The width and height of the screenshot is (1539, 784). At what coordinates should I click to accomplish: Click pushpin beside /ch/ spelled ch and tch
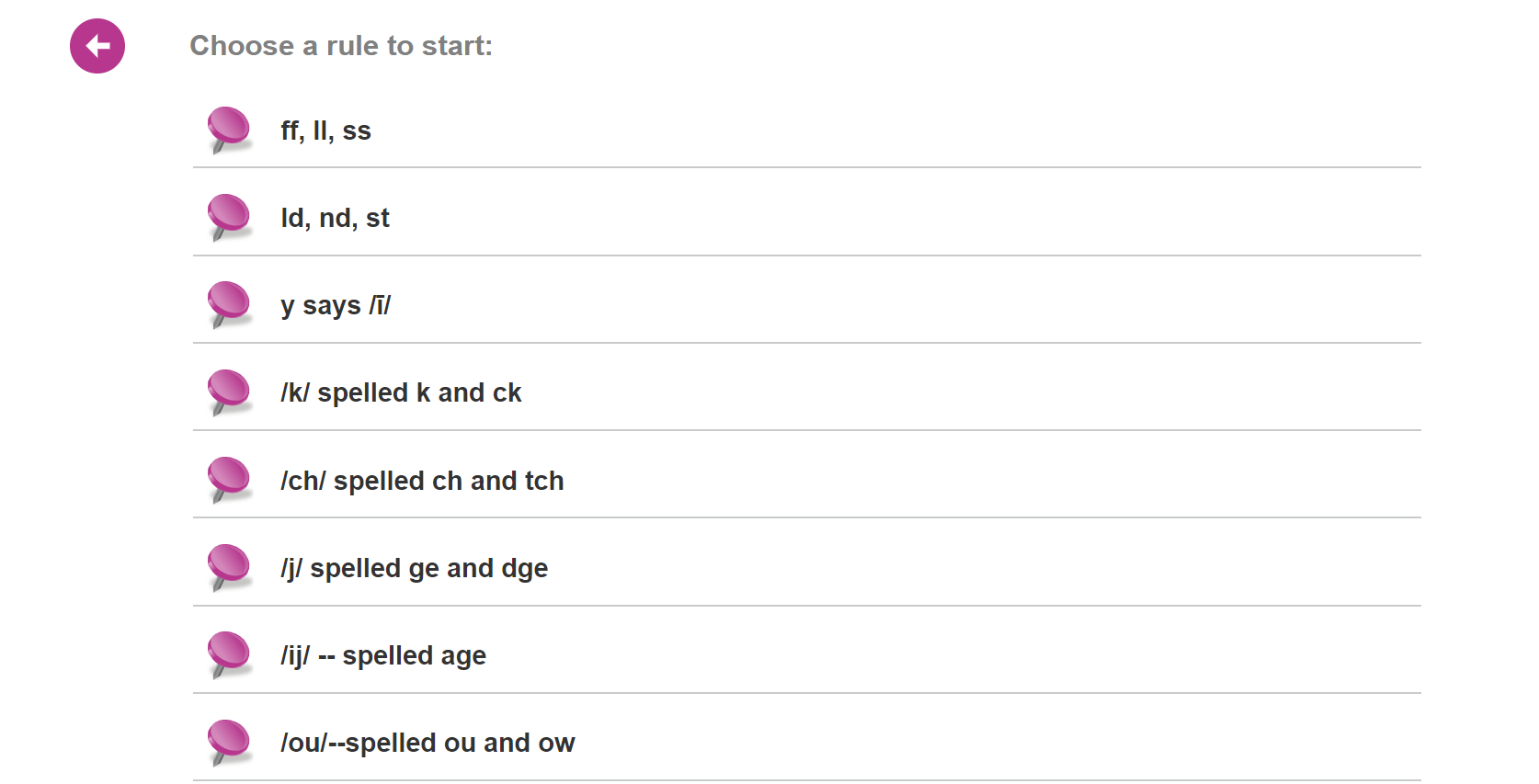coord(229,479)
